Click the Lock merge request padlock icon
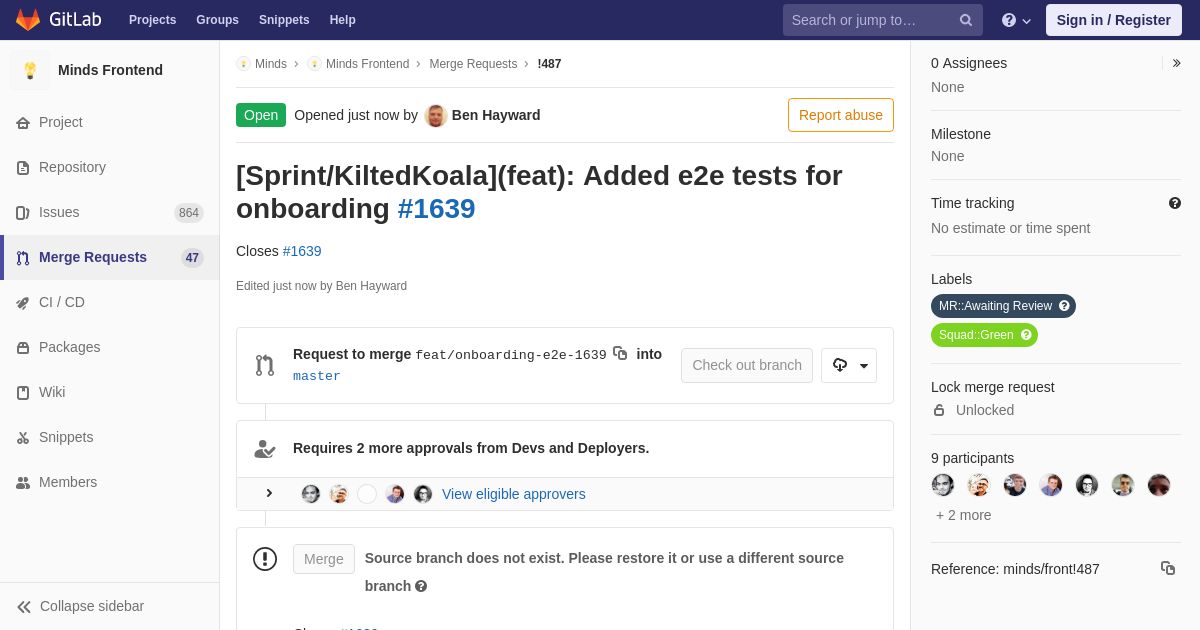 click(939, 410)
